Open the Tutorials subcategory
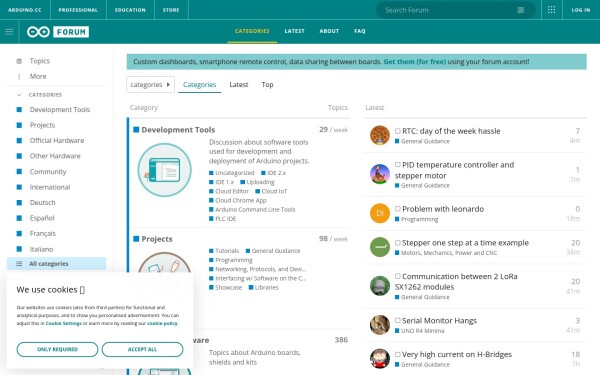The height and width of the screenshot is (375, 600). 227,251
